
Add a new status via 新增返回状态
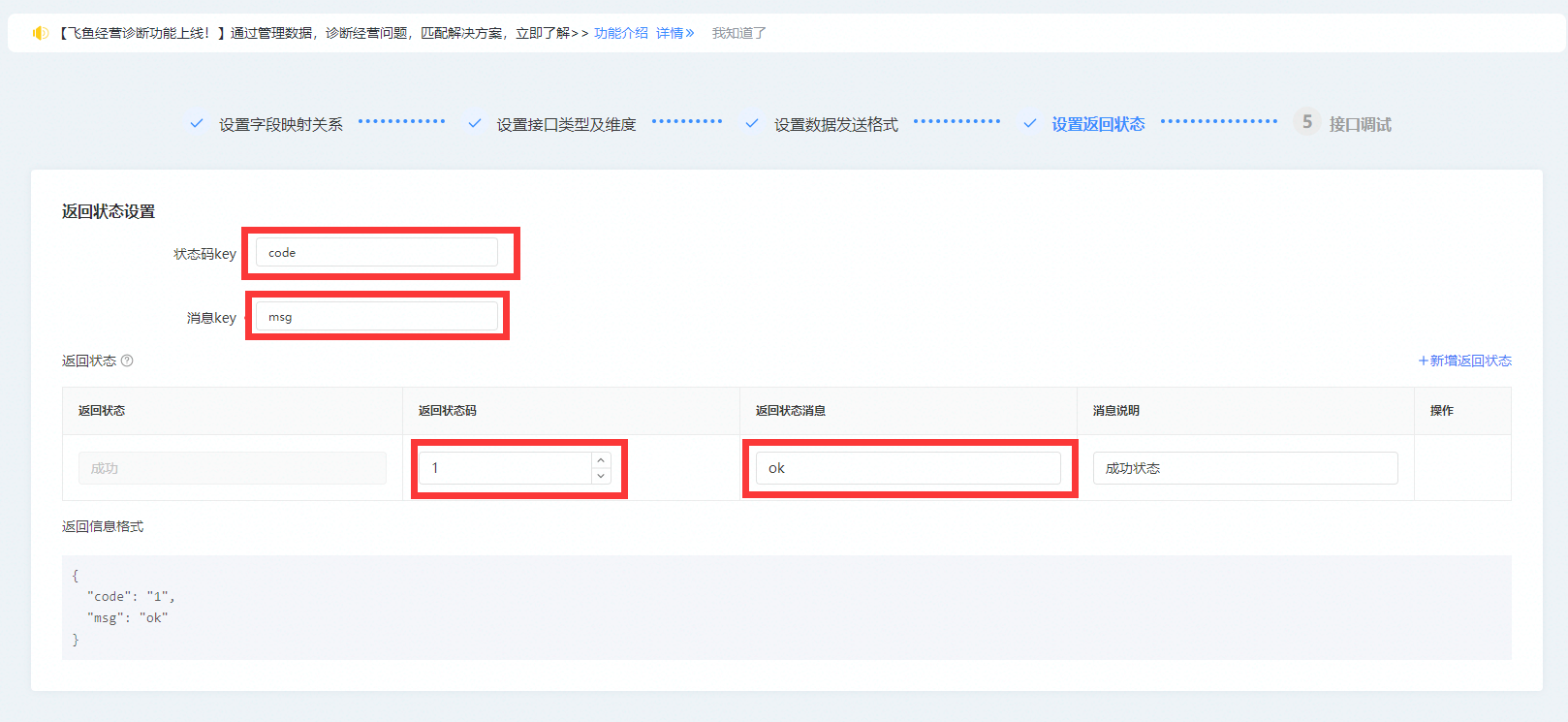point(1464,361)
